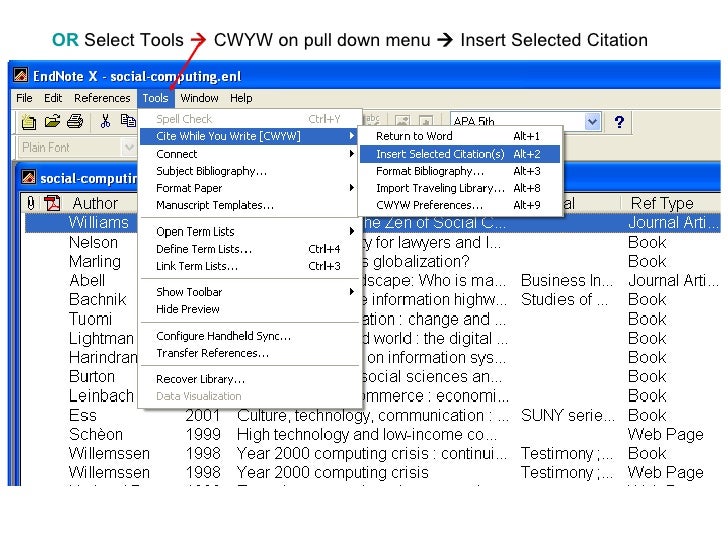Click 'High technology and low-income co...' title
728x546 pixels.
367,434
